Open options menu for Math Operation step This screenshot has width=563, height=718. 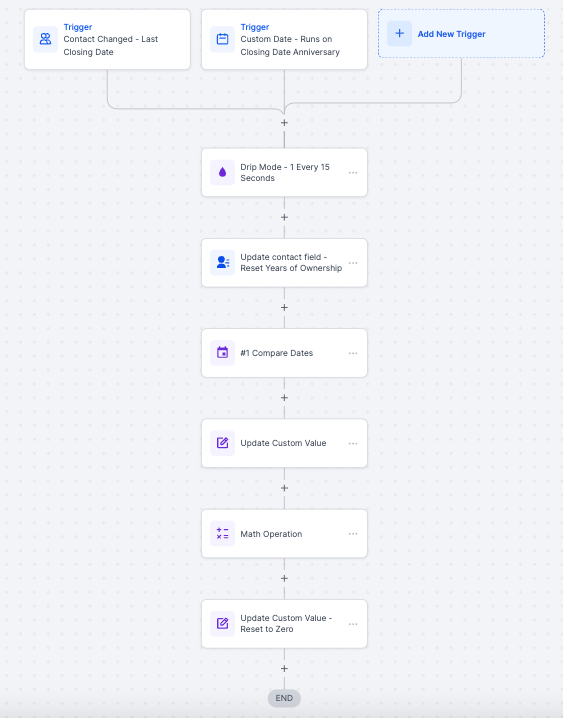point(353,533)
